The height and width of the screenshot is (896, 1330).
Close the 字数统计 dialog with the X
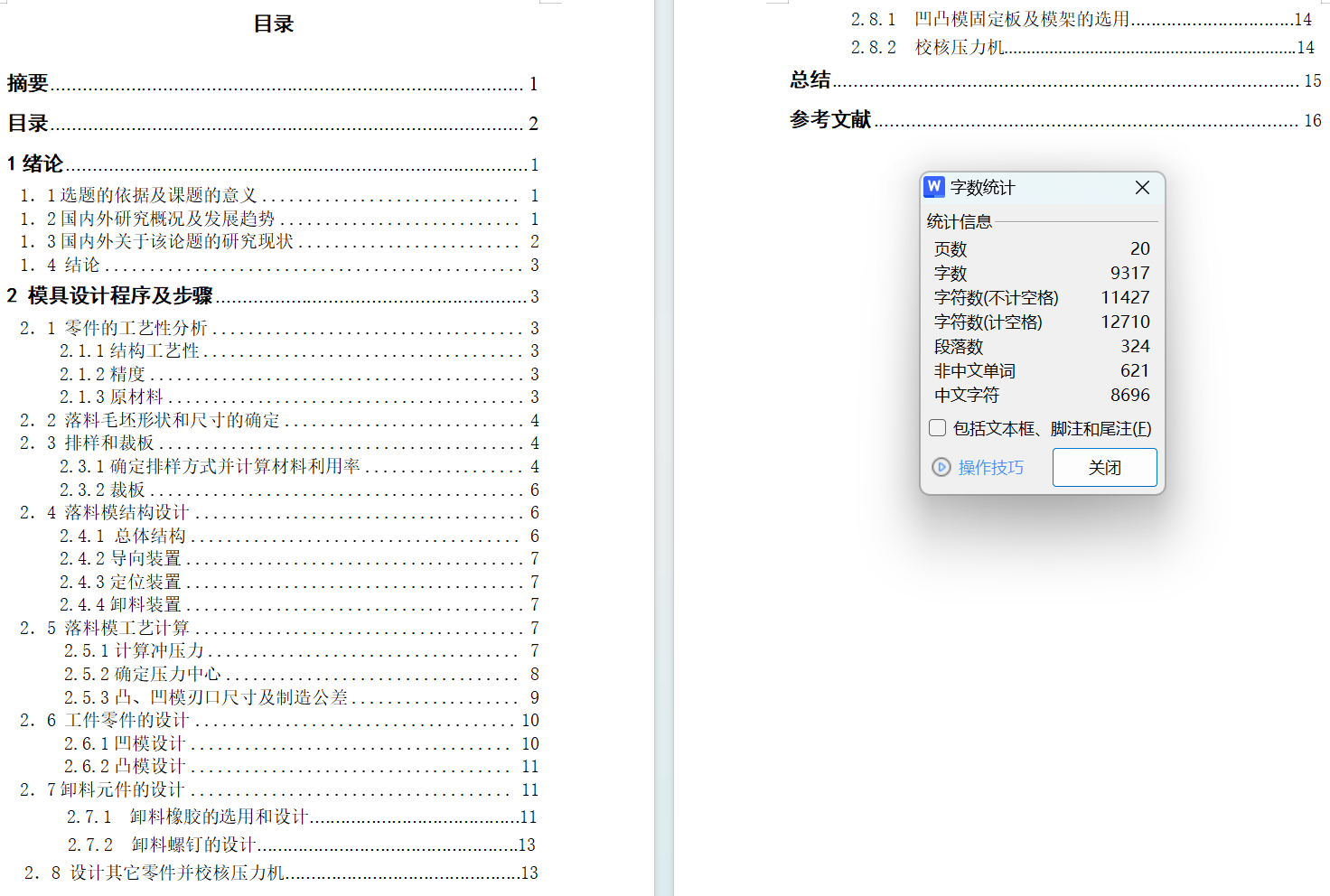coord(1142,187)
